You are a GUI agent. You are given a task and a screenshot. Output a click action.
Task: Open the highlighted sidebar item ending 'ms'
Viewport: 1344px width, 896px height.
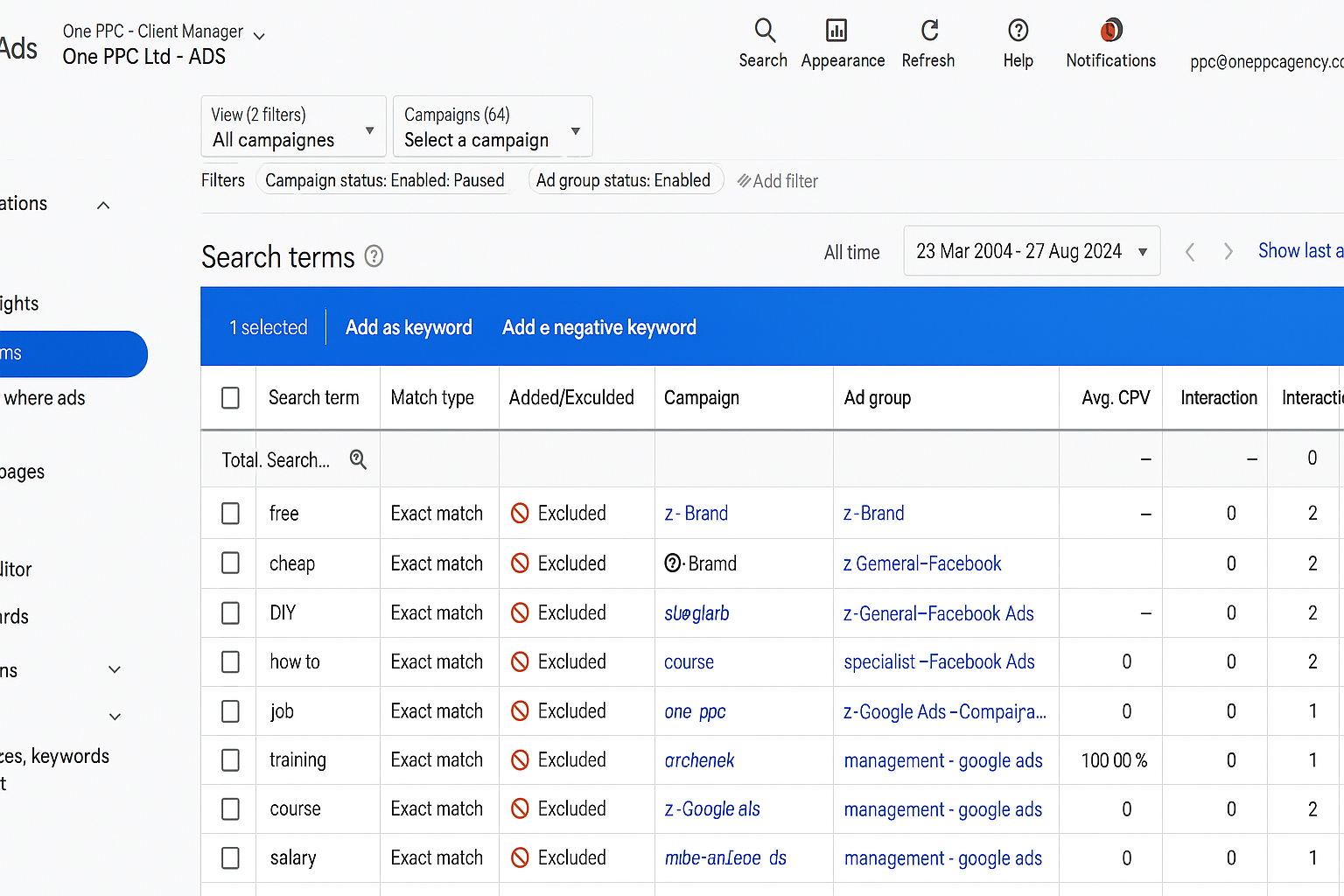(x=73, y=353)
